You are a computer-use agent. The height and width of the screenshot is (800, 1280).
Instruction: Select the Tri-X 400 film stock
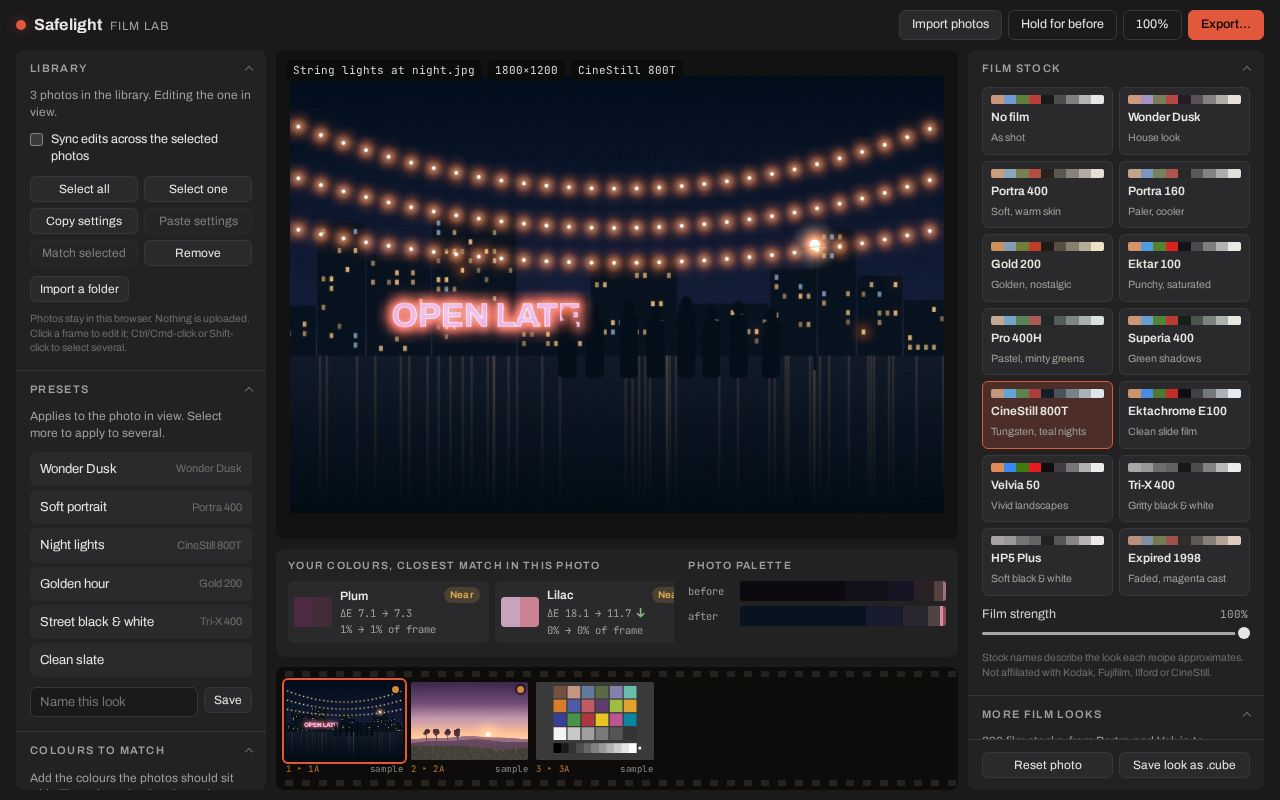point(1184,489)
